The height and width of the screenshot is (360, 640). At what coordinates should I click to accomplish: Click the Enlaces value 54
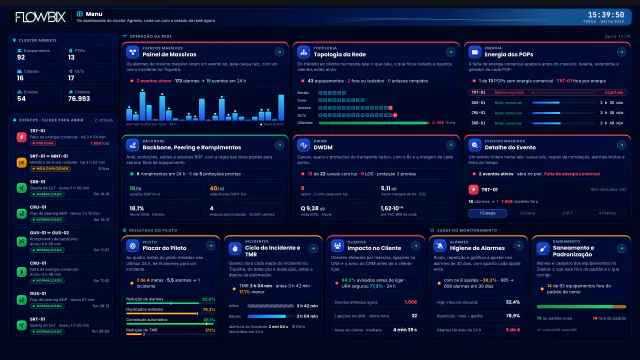21,99
